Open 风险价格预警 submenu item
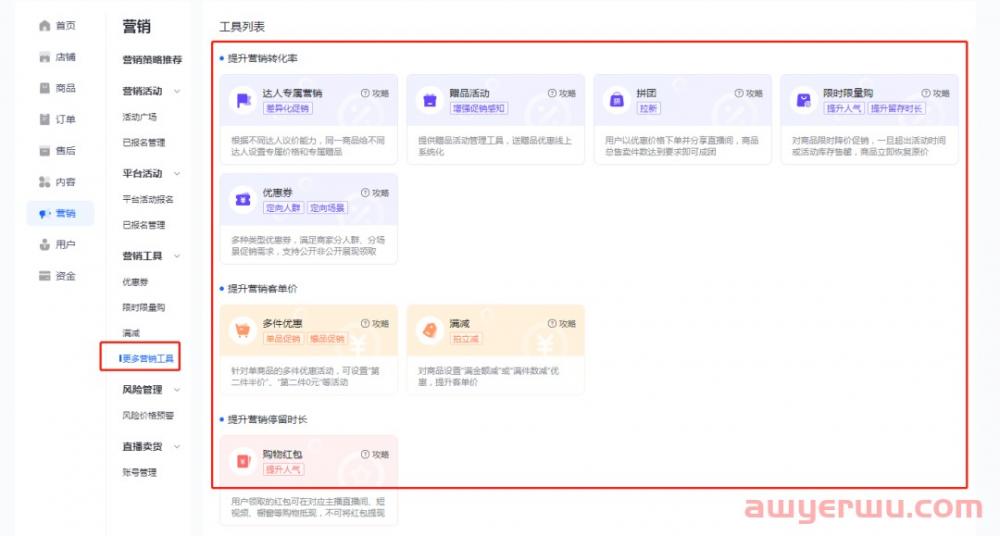Screen dimensions: 1000x536 pos(148,415)
